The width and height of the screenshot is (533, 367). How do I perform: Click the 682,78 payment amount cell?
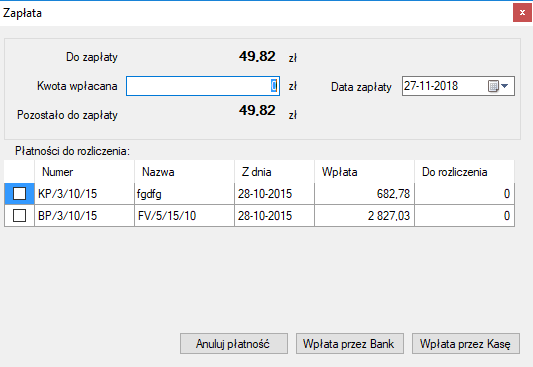click(364, 194)
